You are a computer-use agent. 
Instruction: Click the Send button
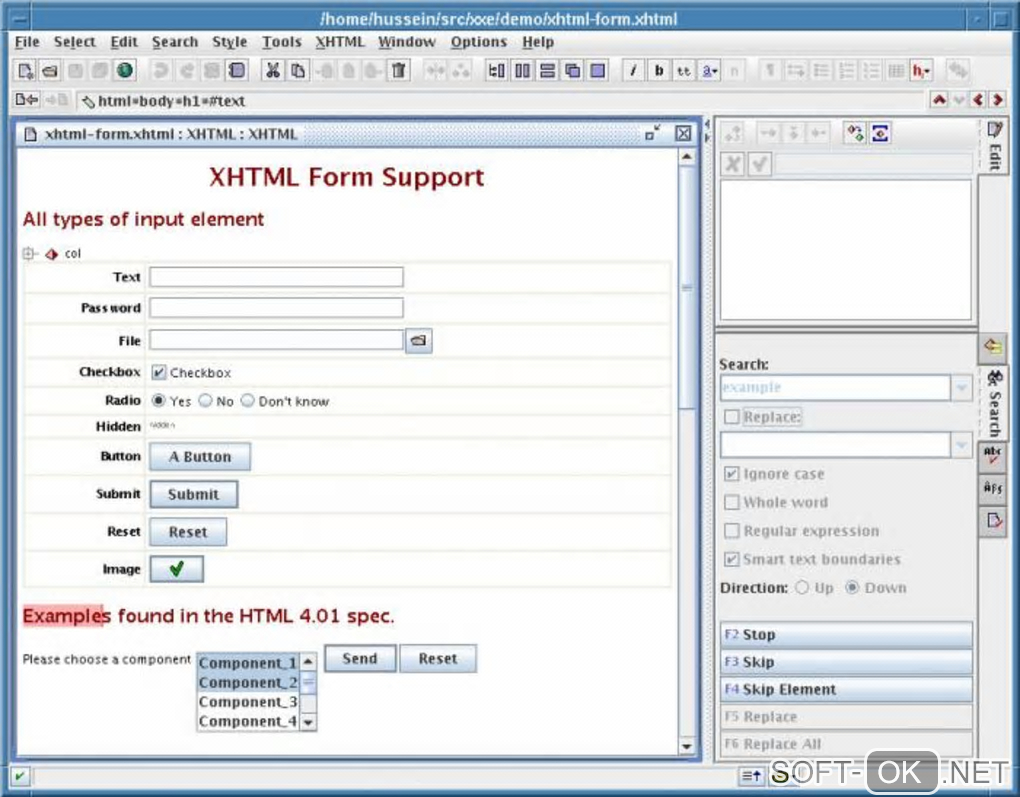click(x=360, y=658)
